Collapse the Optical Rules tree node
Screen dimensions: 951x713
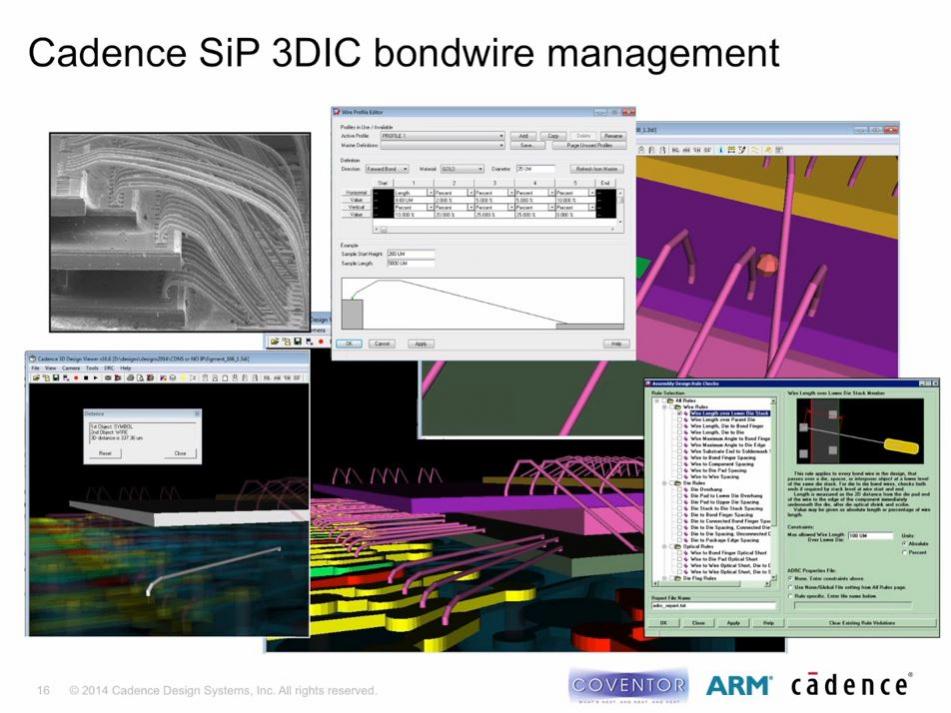click(666, 546)
